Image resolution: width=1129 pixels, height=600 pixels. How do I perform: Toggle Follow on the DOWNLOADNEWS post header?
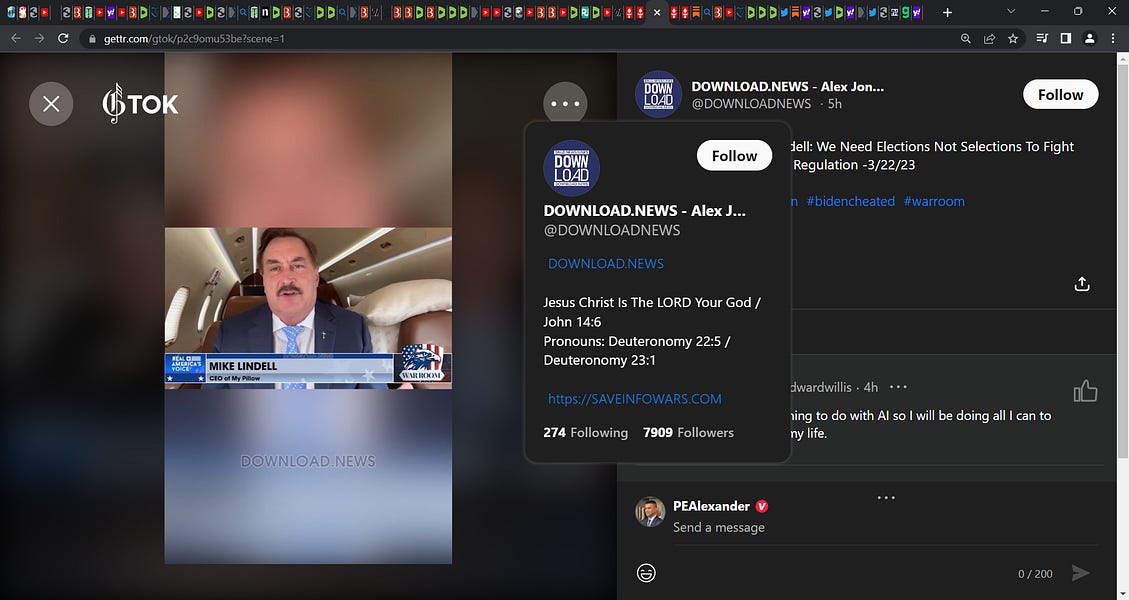click(x=1059, y=93)
